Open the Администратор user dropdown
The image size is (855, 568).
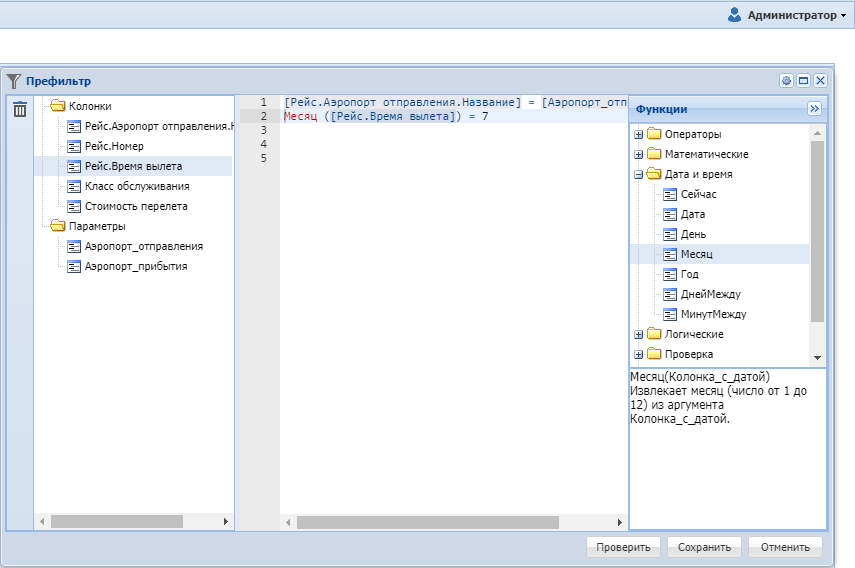pos(790,15)
